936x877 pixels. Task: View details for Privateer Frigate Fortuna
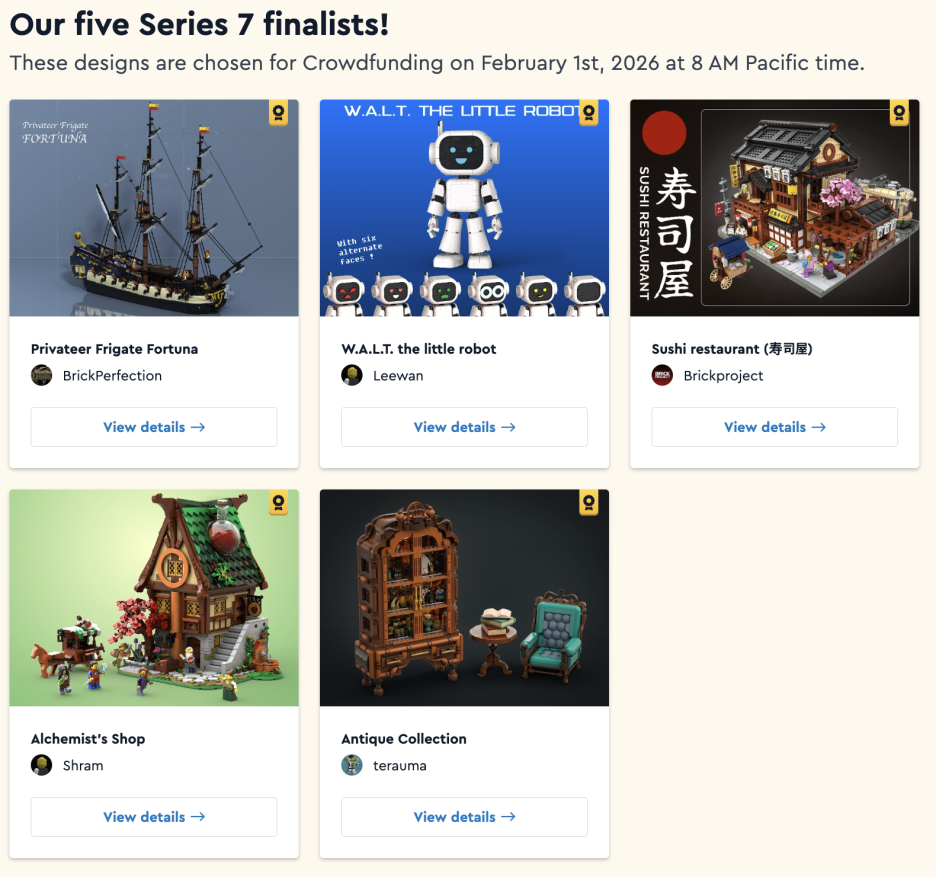pyautogui.click(x=154, y=427)
